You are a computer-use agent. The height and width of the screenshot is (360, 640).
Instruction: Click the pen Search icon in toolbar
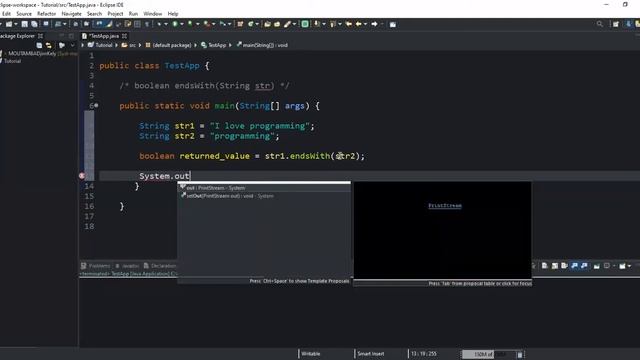coord(287,24)
